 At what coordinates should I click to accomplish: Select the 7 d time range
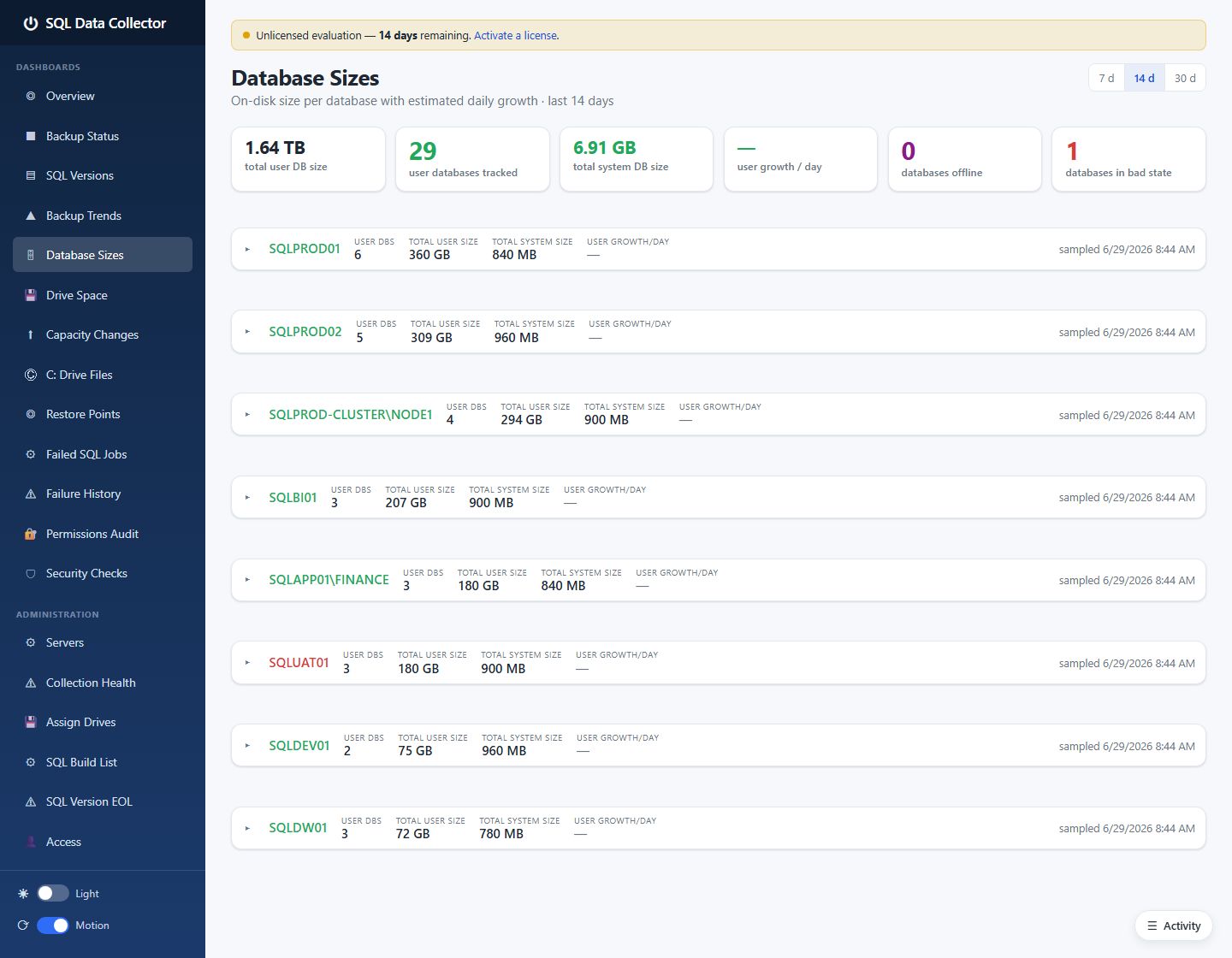(x=1106, y=78)
